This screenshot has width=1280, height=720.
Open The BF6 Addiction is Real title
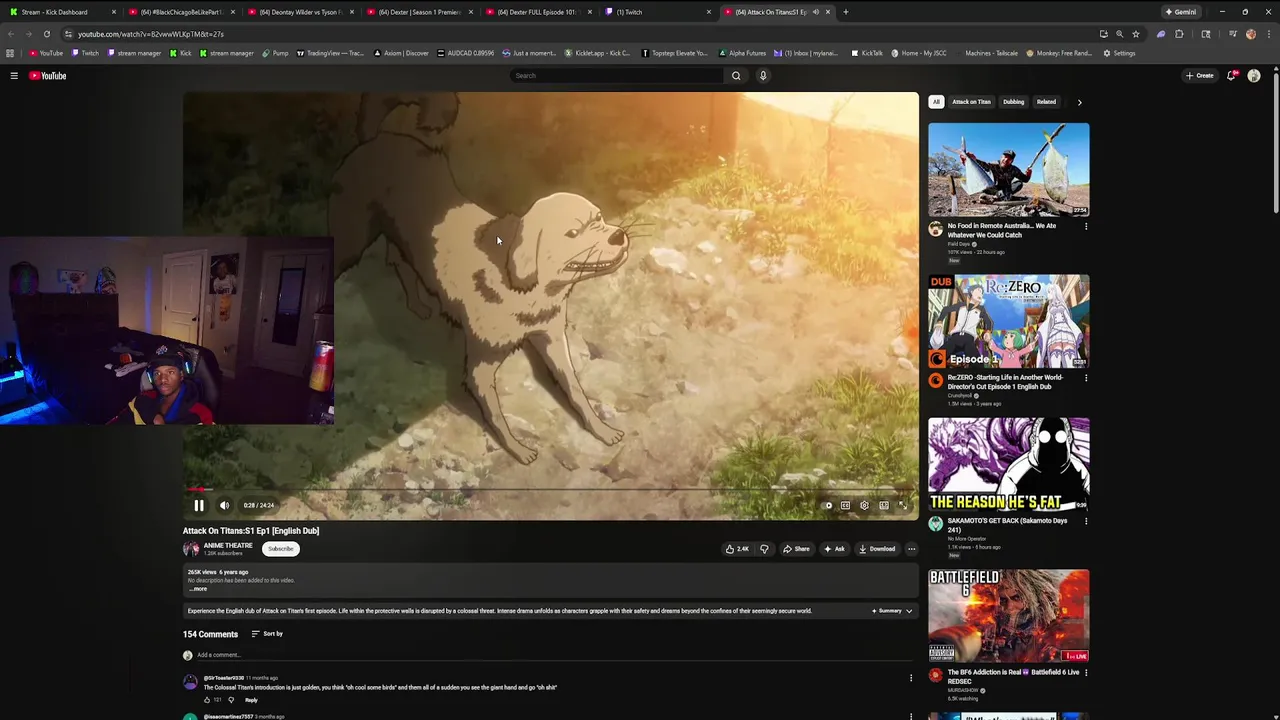point(1013,676)
